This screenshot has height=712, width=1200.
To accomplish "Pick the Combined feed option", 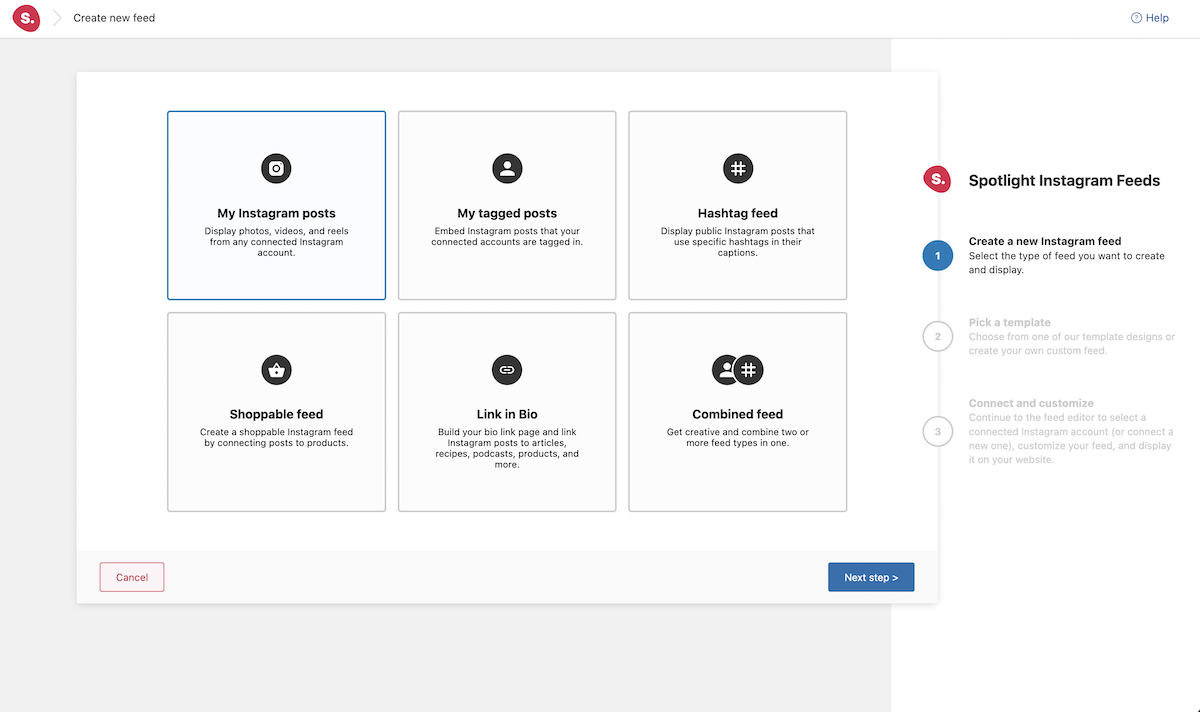I will pos(738,412).
